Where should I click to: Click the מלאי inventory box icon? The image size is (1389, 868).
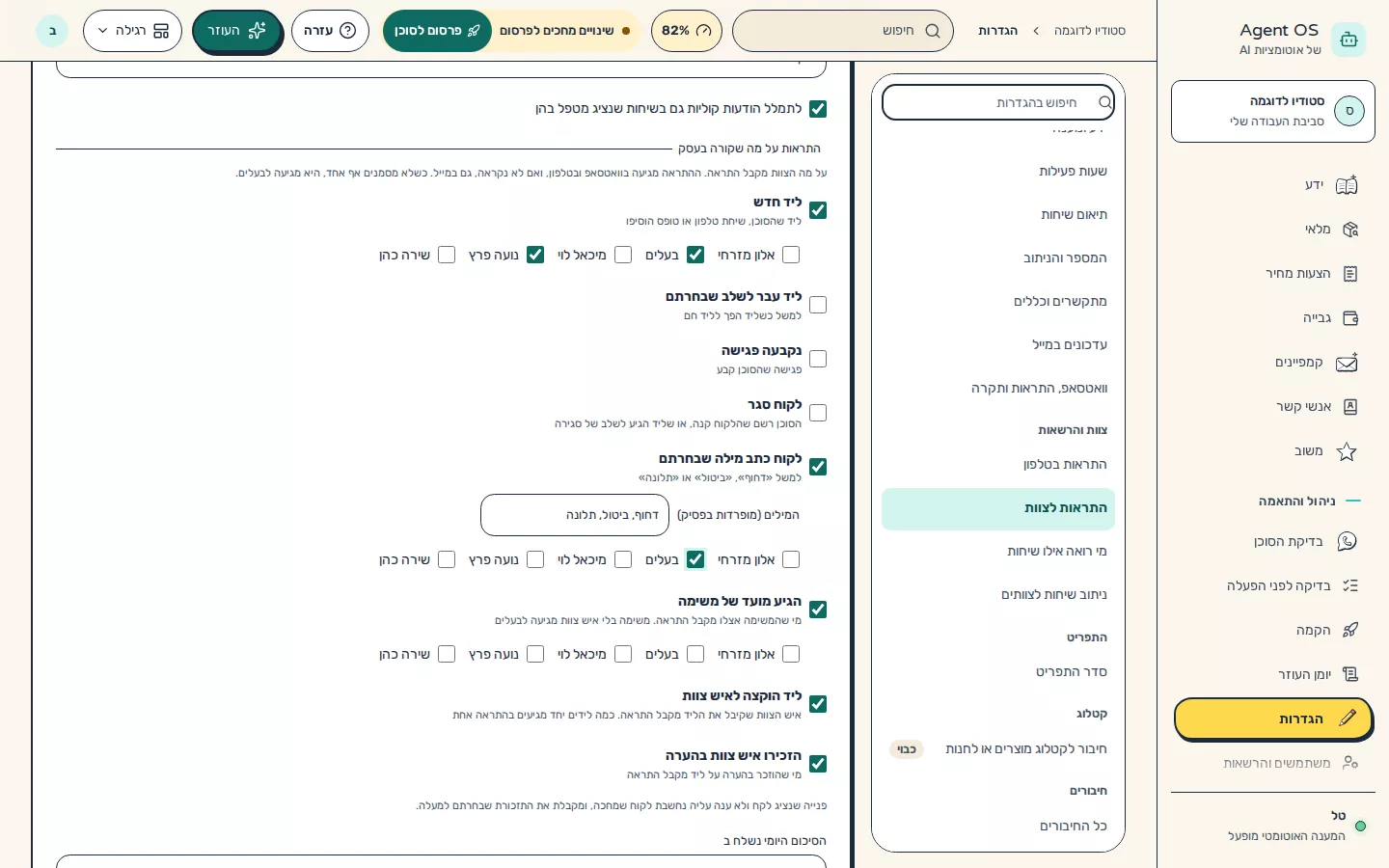point(1350,230)
